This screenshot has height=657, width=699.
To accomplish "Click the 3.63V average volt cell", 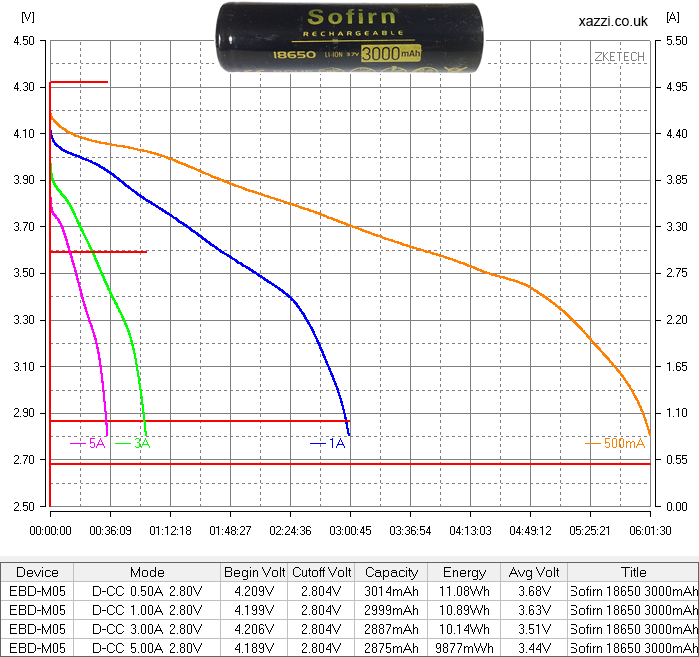I will pos(534,610).
